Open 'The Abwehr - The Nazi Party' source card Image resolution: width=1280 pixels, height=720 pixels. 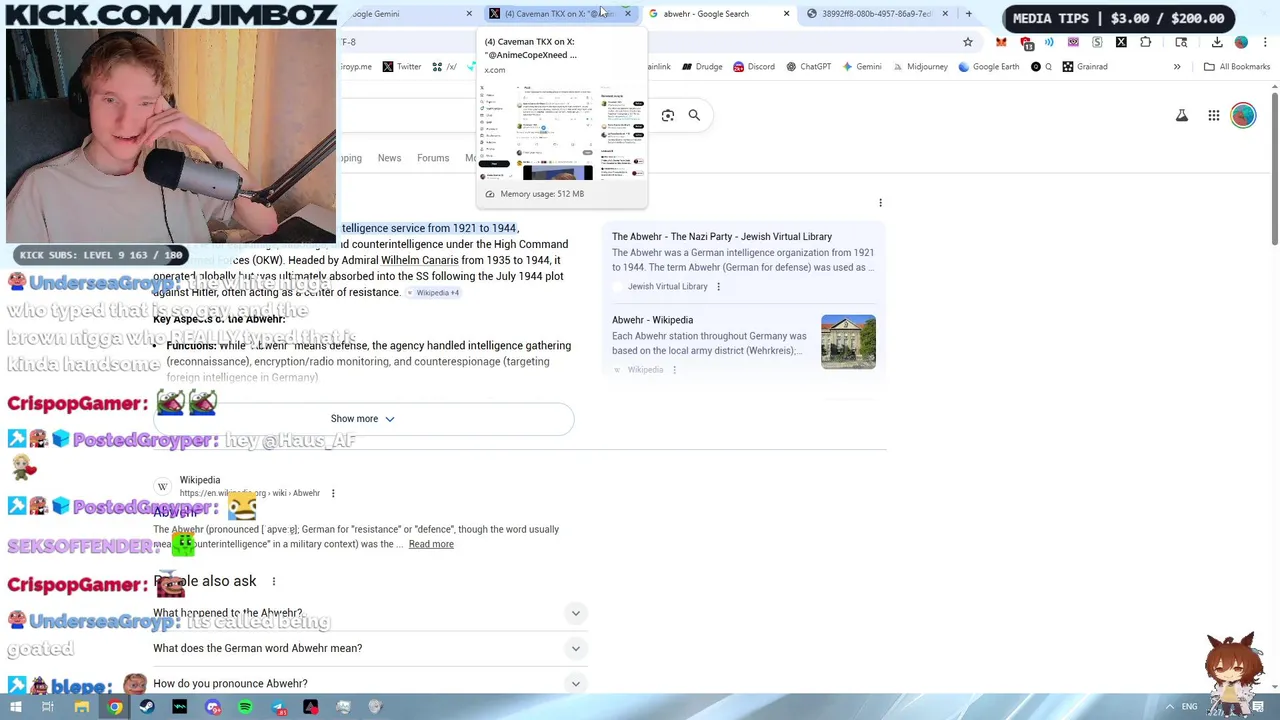click(x=743, y=261)
